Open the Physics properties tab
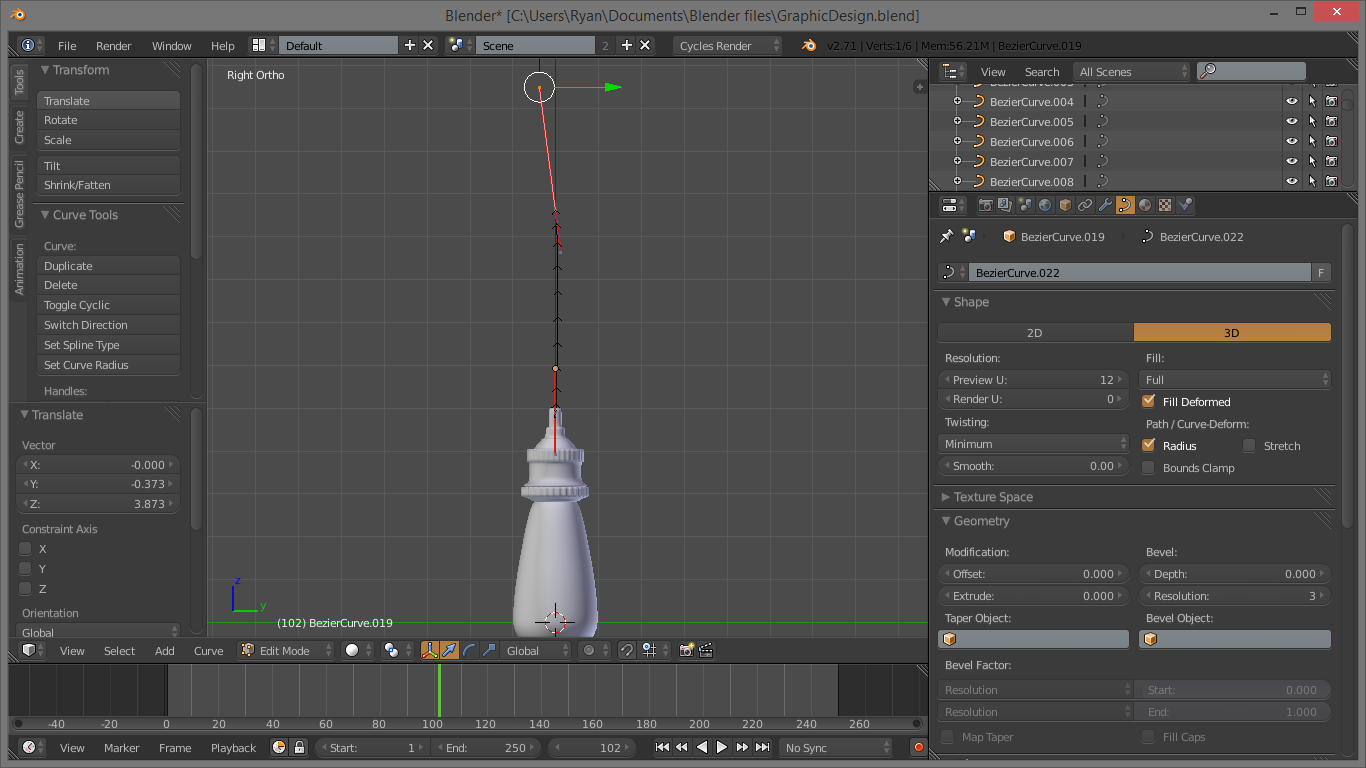Image resolution: width=1366 pixels, height=768 pixels. [x=1186, y=205]
